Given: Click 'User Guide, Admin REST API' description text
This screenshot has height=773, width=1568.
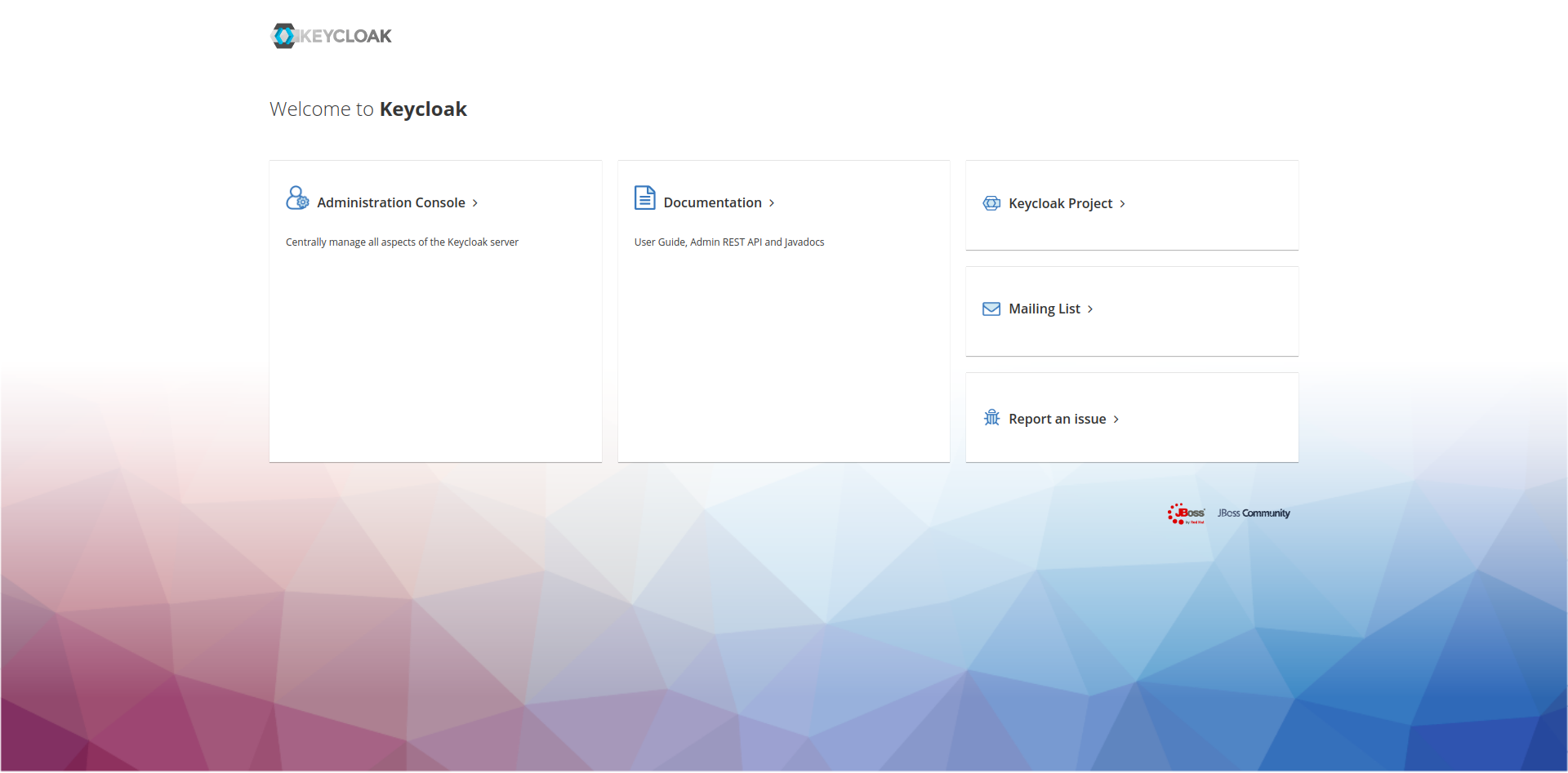Looking at the screenshot, I should click(729, 242).
